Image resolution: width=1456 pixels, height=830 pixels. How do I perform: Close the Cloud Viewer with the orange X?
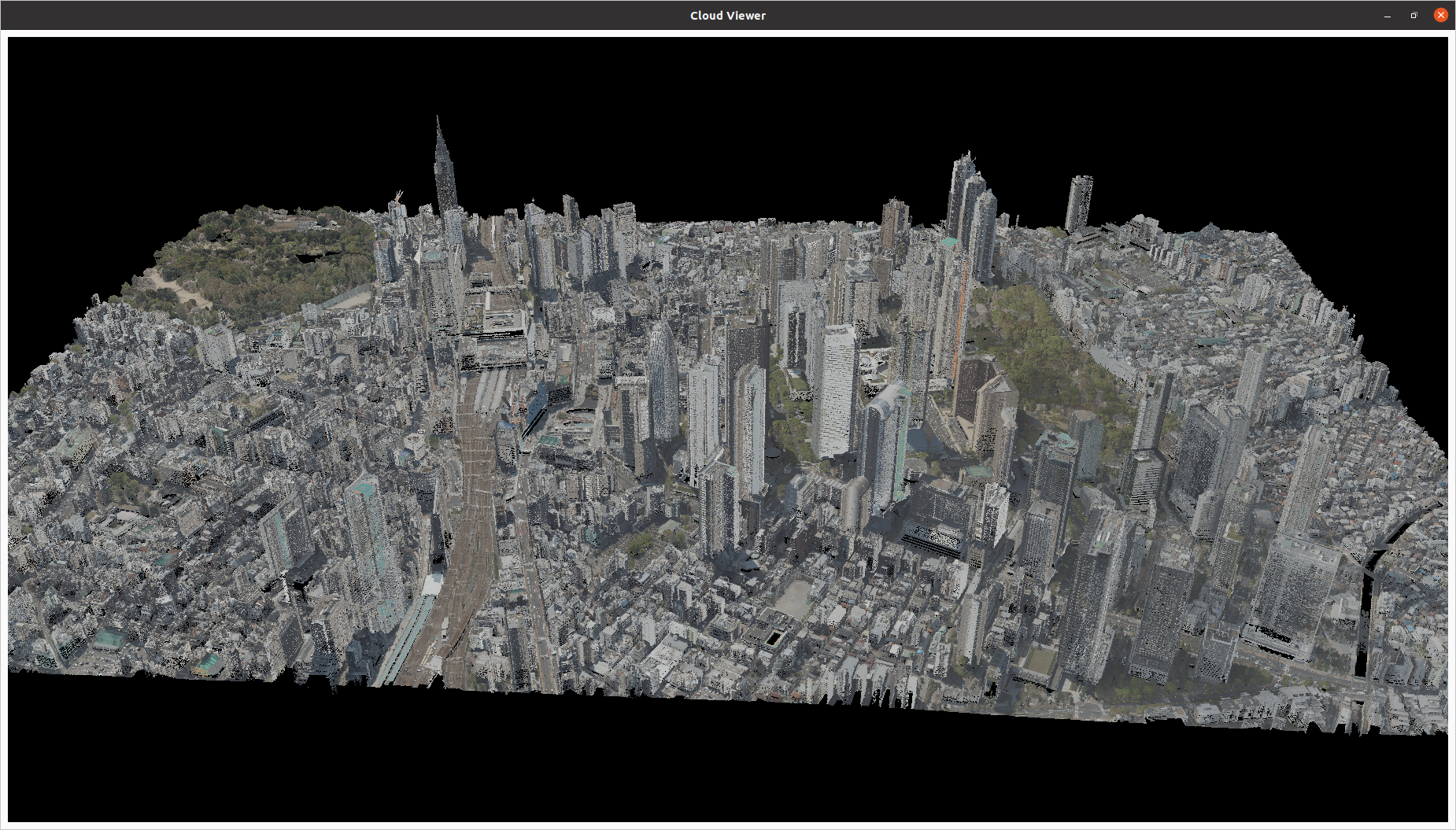point(1441,15)
